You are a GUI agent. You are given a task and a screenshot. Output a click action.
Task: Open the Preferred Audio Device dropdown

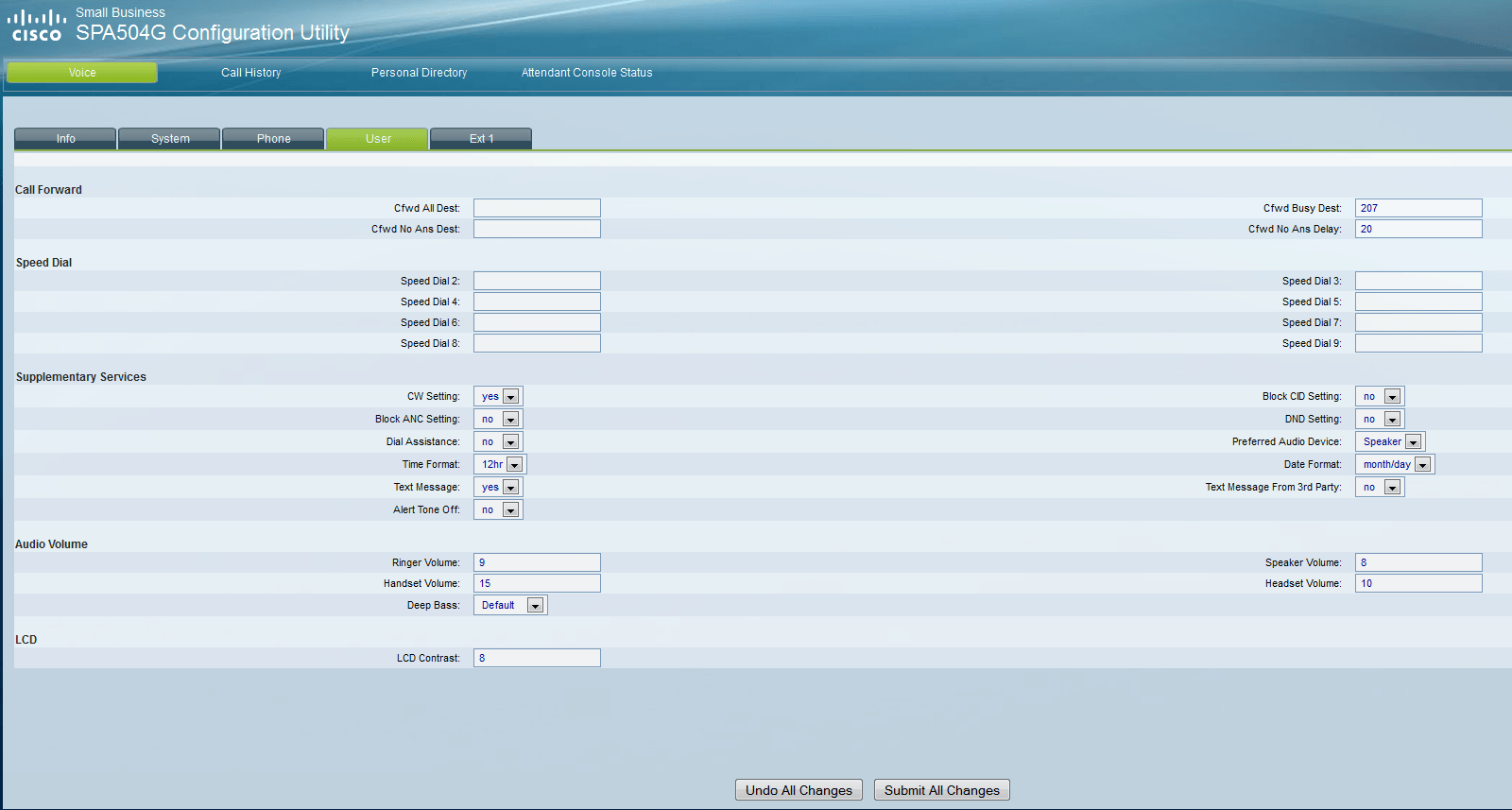1390,441
